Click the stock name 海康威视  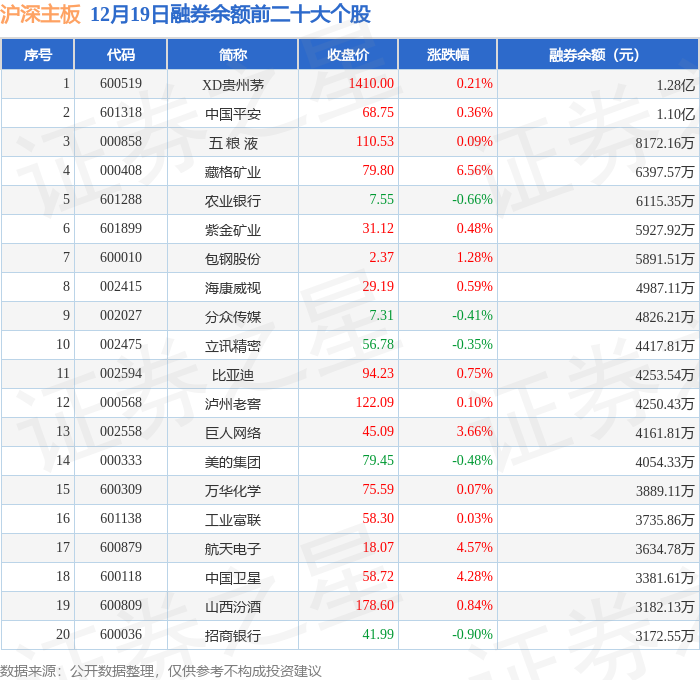(x=233, y=288)
